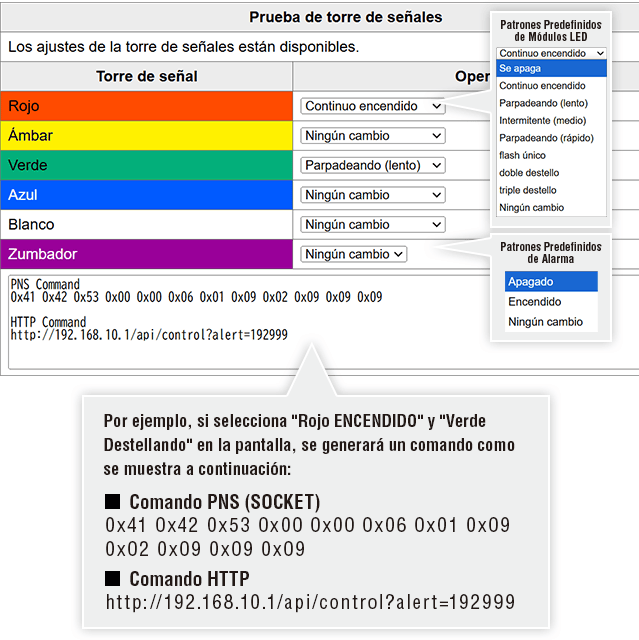
Task: Expand the Blanco pattern dropdown
Action: tap(372, 224)
